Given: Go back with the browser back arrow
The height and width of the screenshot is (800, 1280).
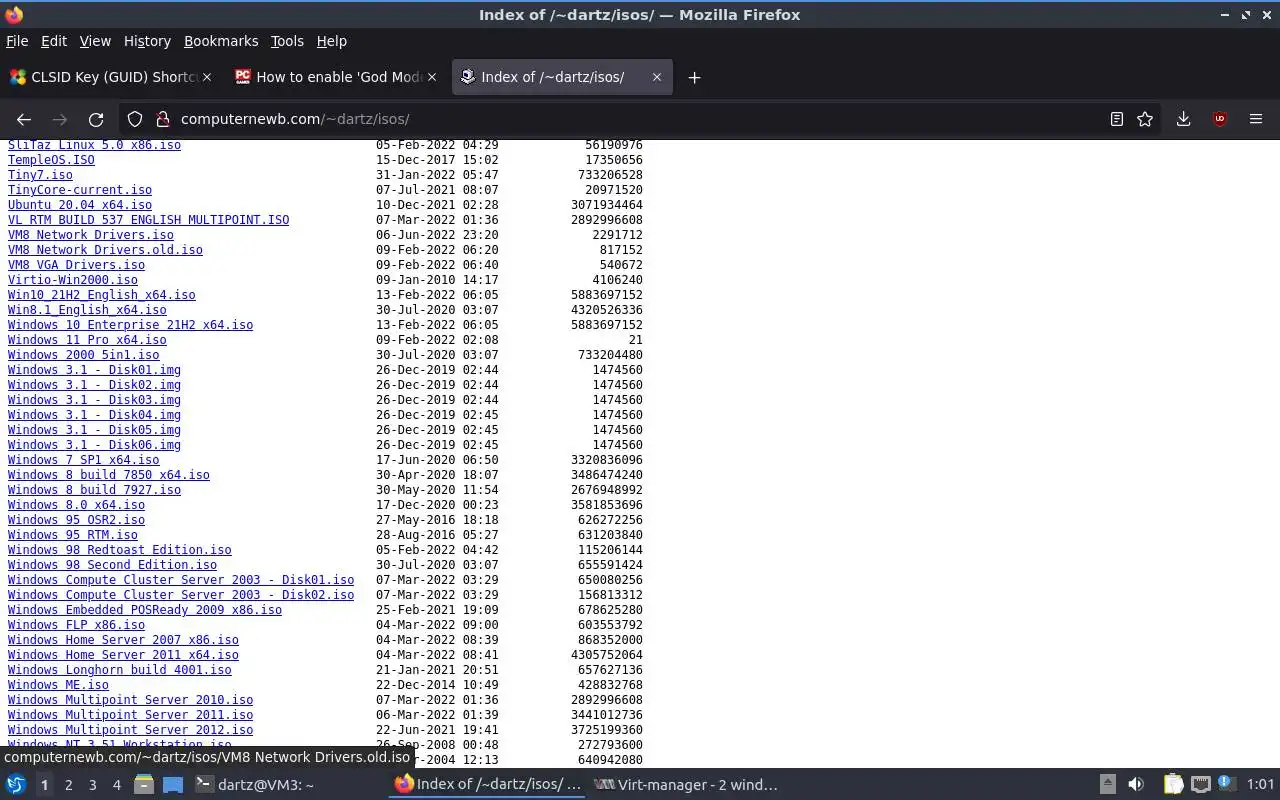Looking at the screenshot, I should pyautogui.click(x=24, y=119).
